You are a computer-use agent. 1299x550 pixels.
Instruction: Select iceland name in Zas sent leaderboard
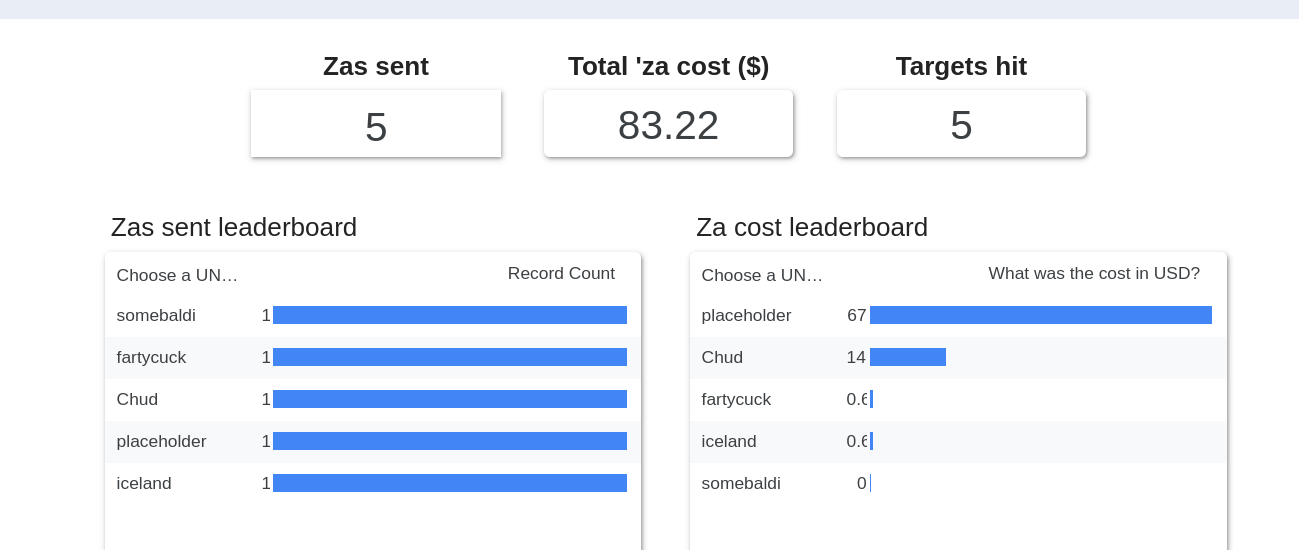(x=144, y=484)
